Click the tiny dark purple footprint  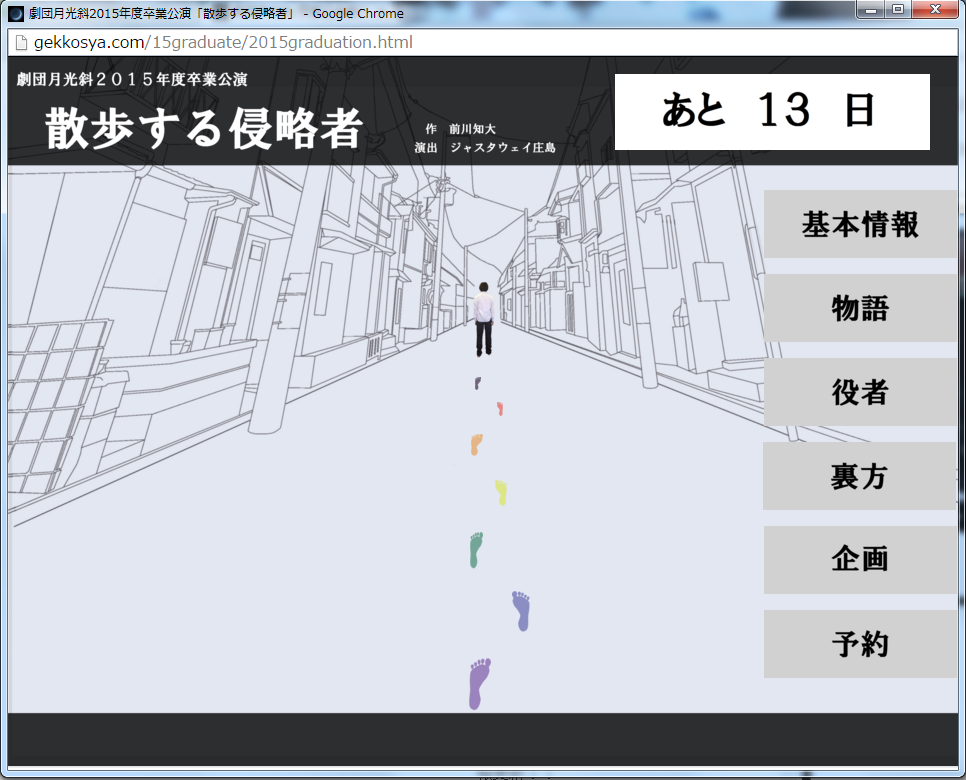click(477, 383)
